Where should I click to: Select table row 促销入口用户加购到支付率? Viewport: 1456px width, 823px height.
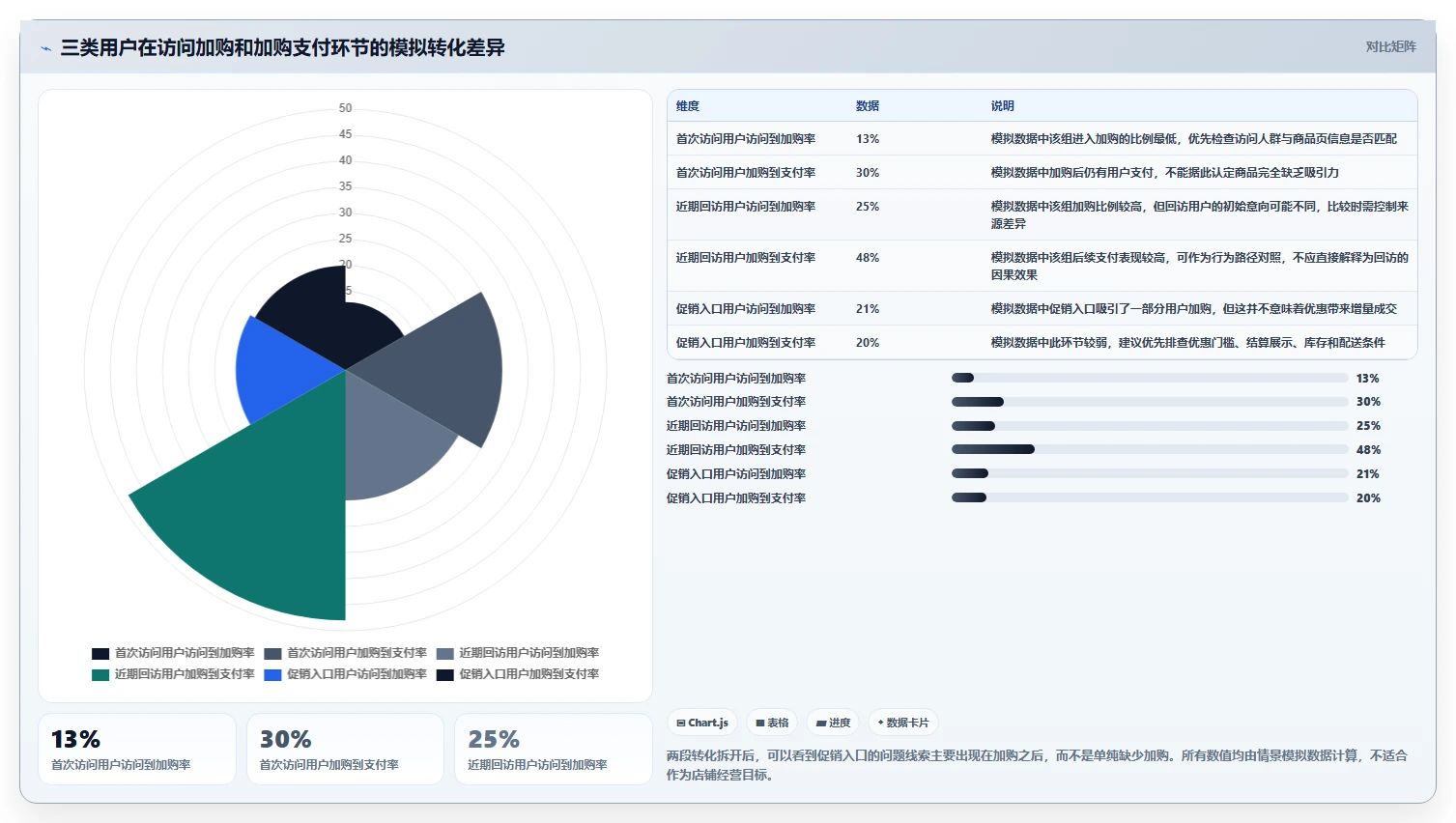(x=1042, y=343)
